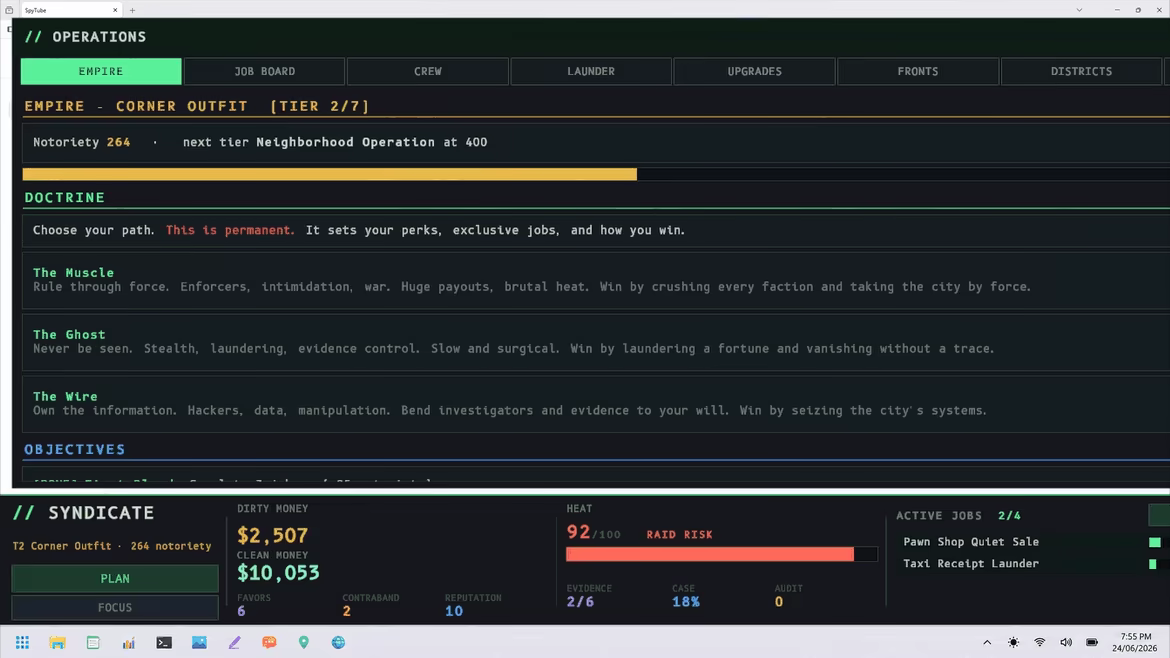Open the Districts tab
Image resolution: width=1170 pixels, height=658 pixels.
1081,72
